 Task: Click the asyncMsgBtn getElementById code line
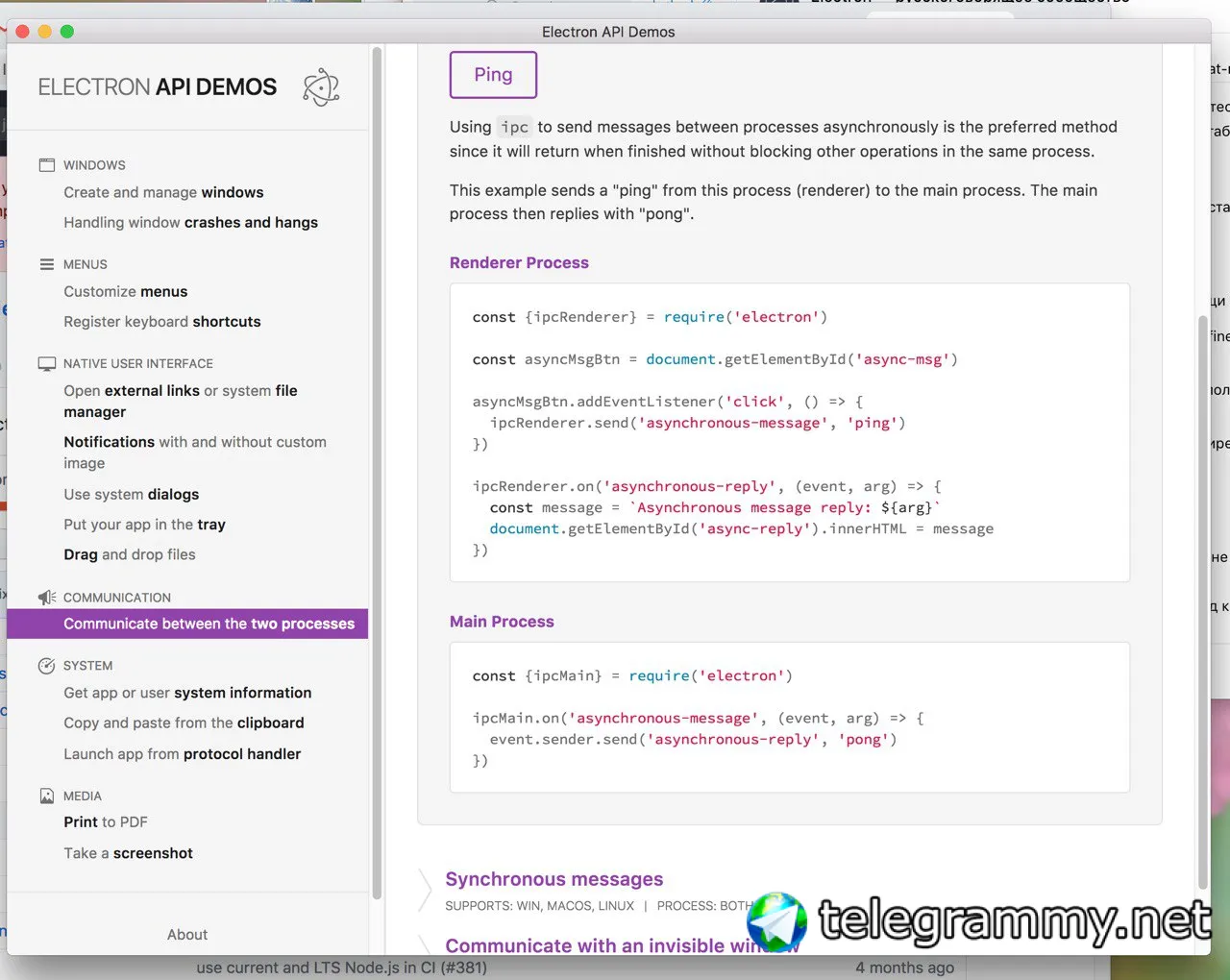(x=715, y=359)
